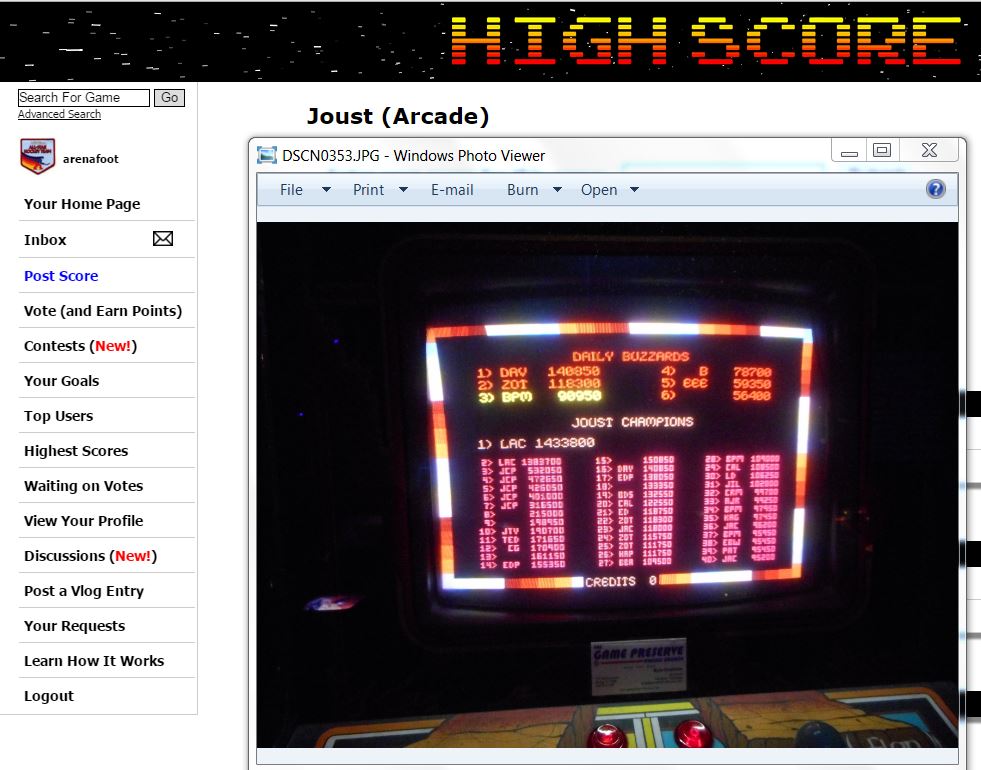Click DSCN0353.JPG title bar text

414,156
